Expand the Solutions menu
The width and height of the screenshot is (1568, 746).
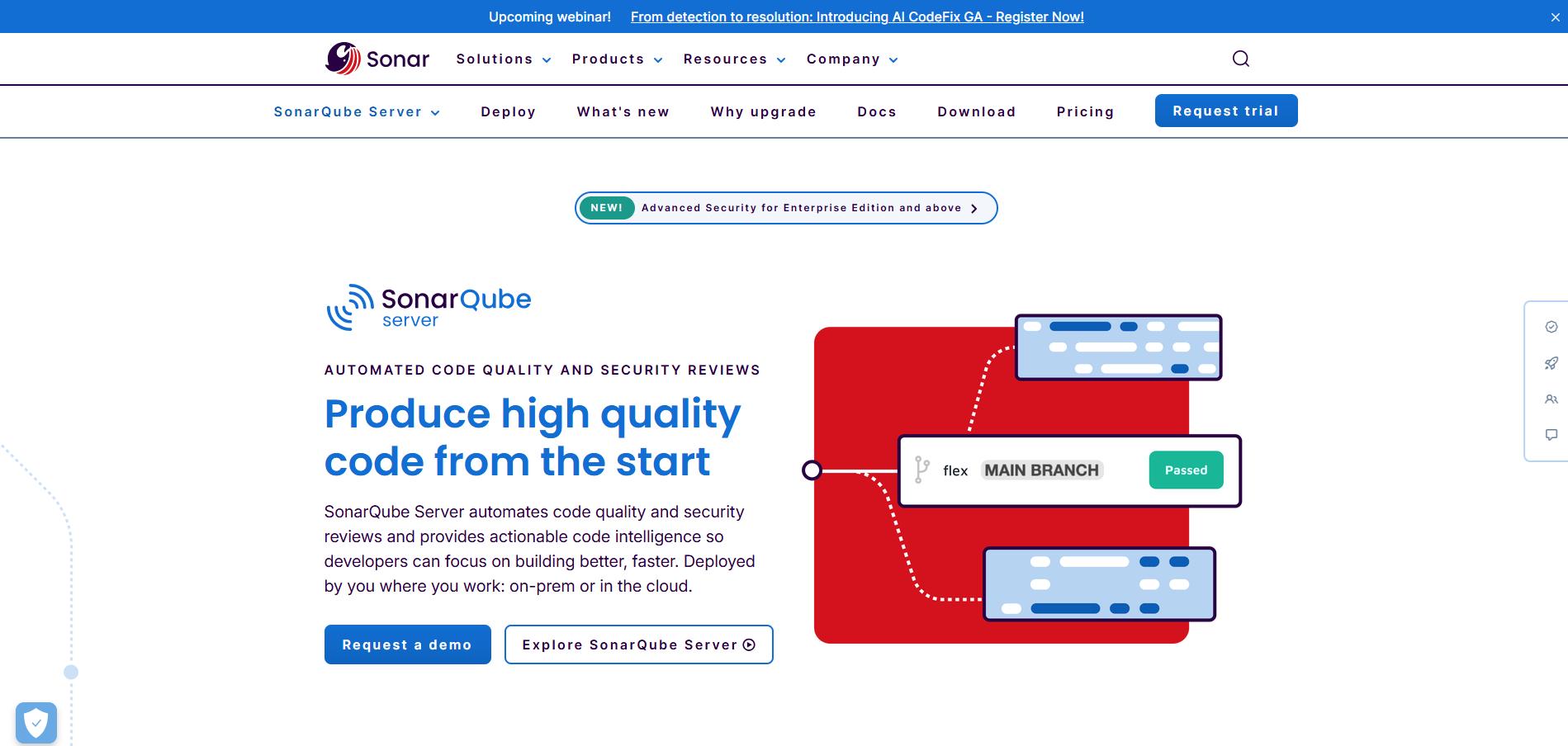(x=504, y=59)
